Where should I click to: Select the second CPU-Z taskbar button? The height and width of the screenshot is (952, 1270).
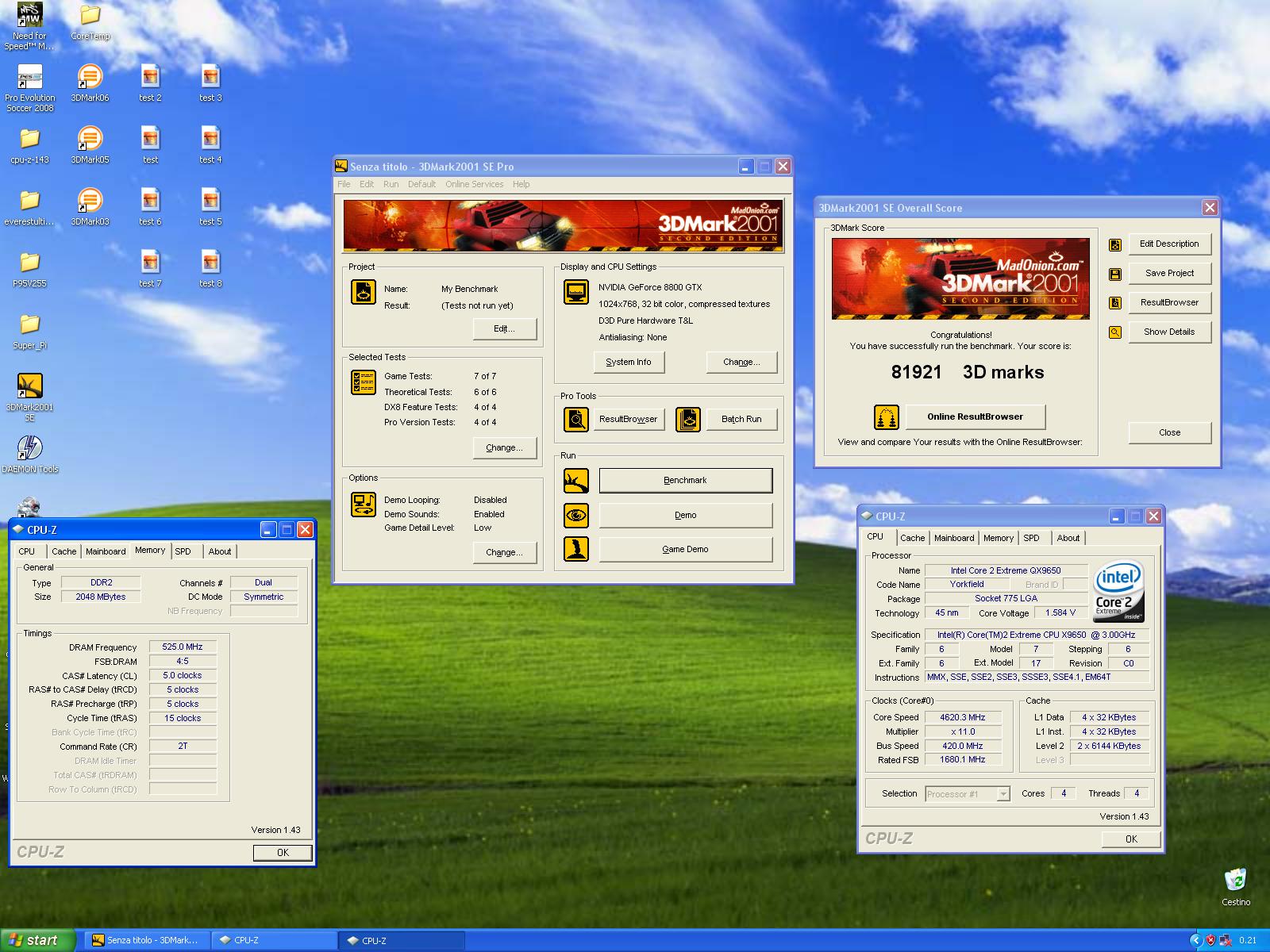(401, 940)
